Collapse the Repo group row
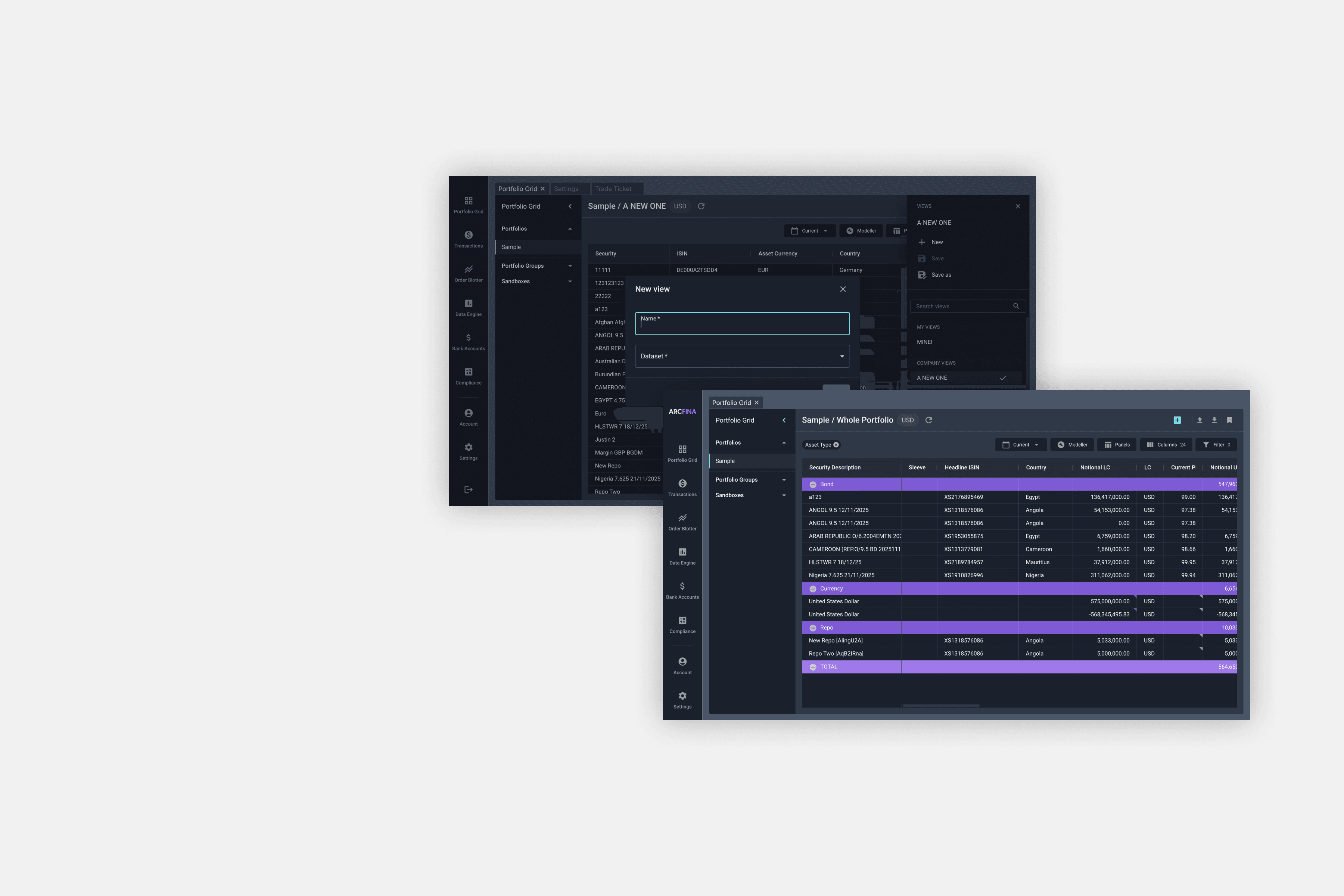The width and height of the screenshot is (1344, 896). [813, 628]
